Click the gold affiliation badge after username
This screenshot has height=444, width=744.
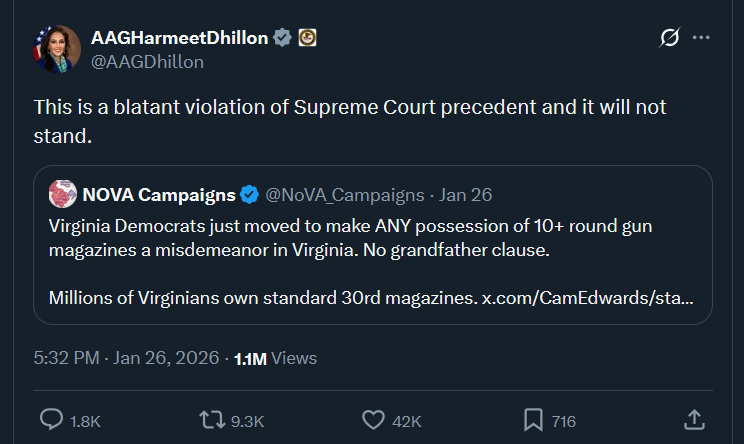308,38
